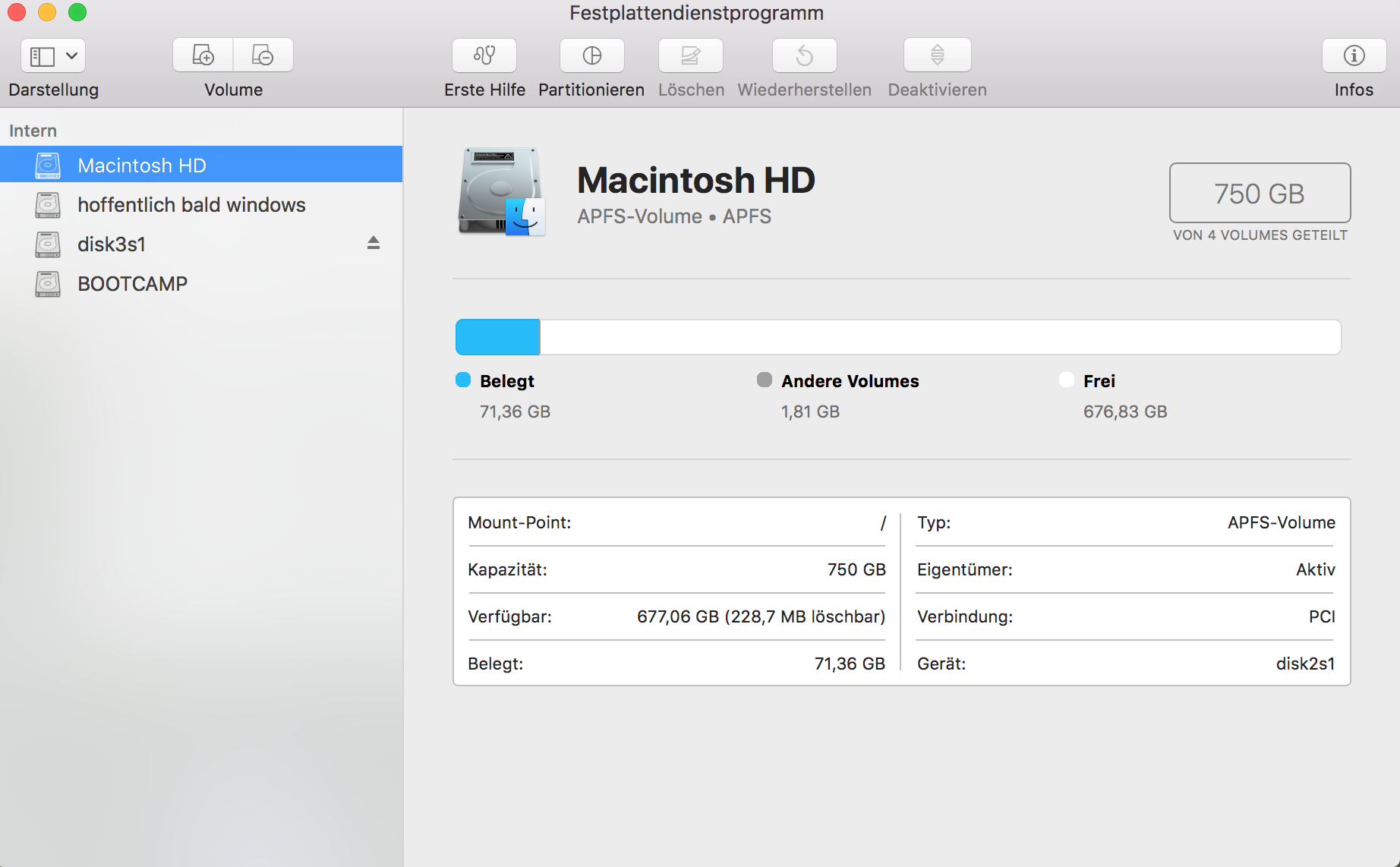Minimize the window with the yellow button

tap(47, 12)
